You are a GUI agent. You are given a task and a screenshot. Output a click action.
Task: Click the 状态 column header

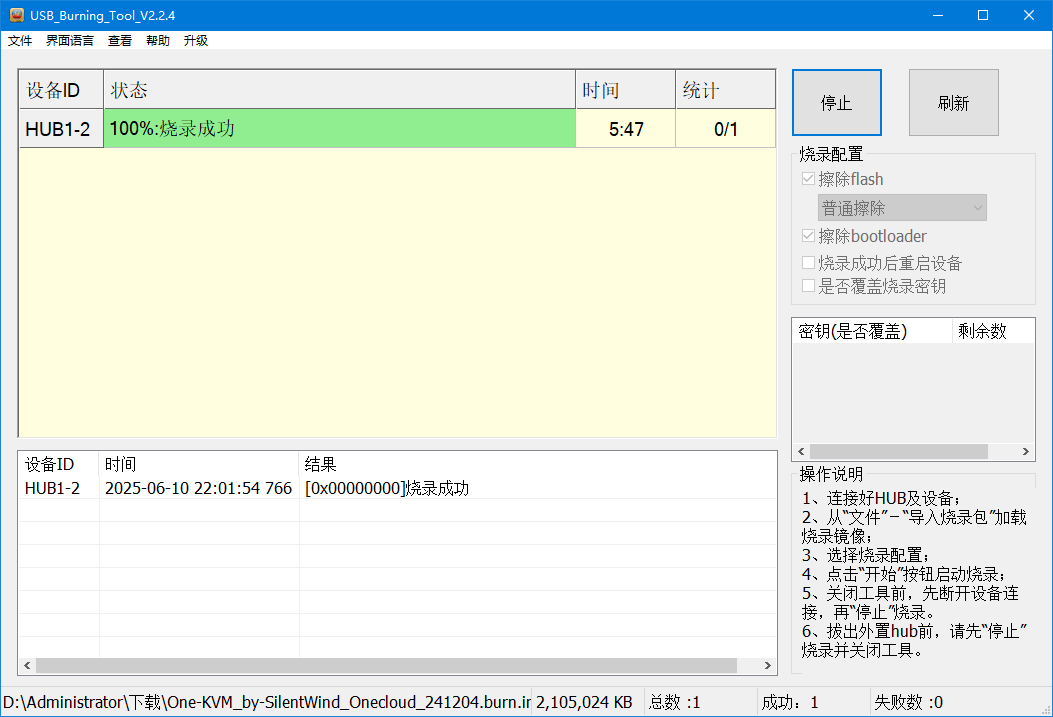coord(339,90)
